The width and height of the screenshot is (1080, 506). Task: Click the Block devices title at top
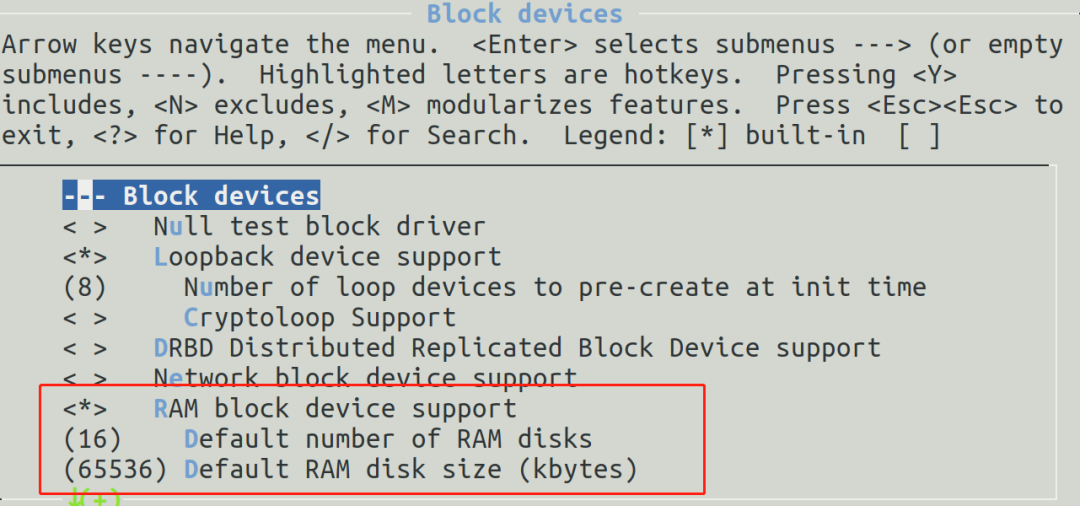[524, 14]
